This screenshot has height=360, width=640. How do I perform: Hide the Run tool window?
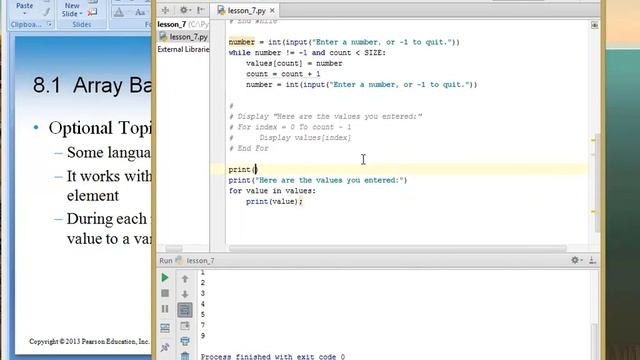(x=593, y=260)
